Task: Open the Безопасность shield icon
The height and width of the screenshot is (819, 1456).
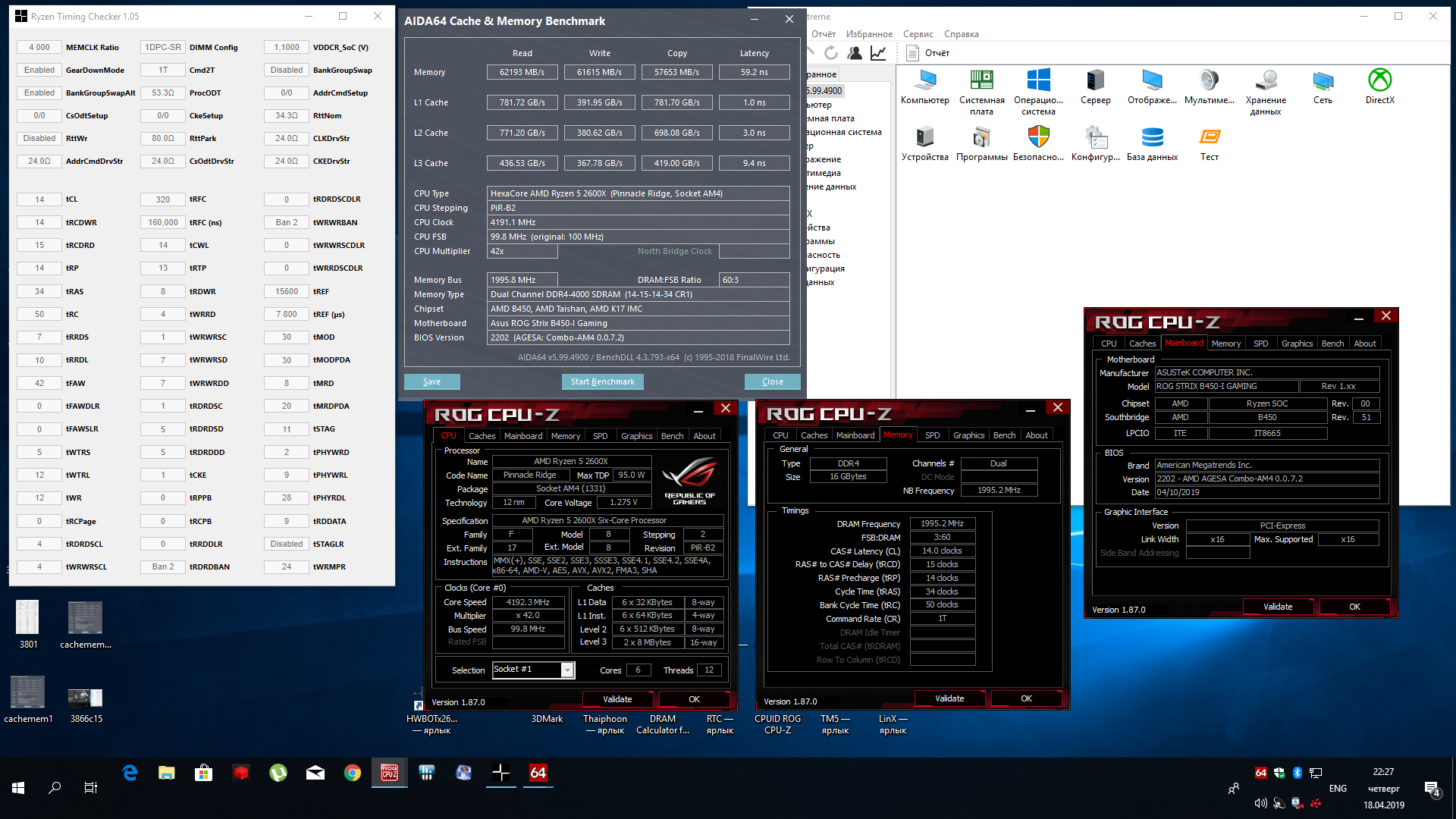Action: tap(1038, 143)
